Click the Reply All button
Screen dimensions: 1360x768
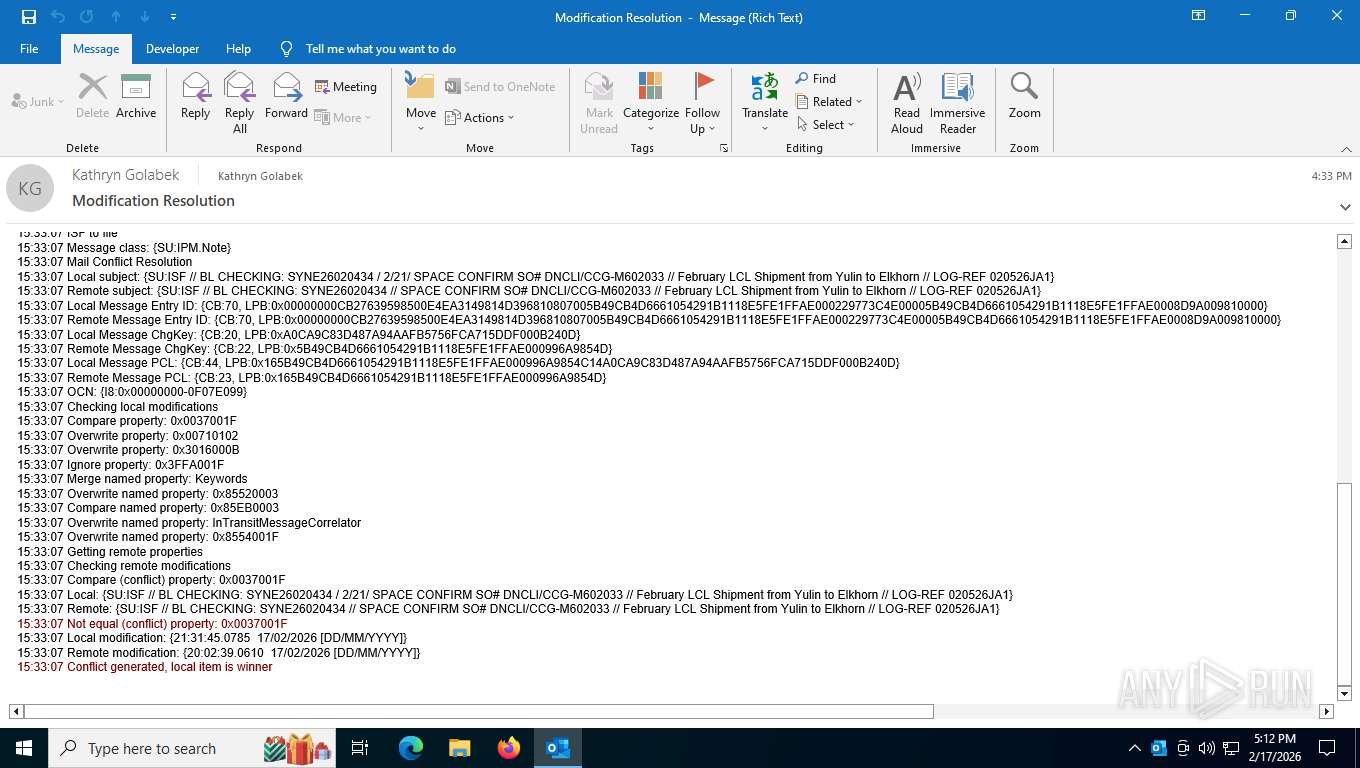(x=240, y=102)
